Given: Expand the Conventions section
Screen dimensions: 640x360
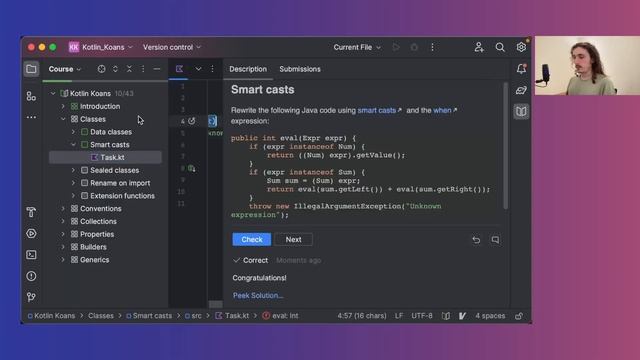Looking at the screenshot, I should [63, 209].
